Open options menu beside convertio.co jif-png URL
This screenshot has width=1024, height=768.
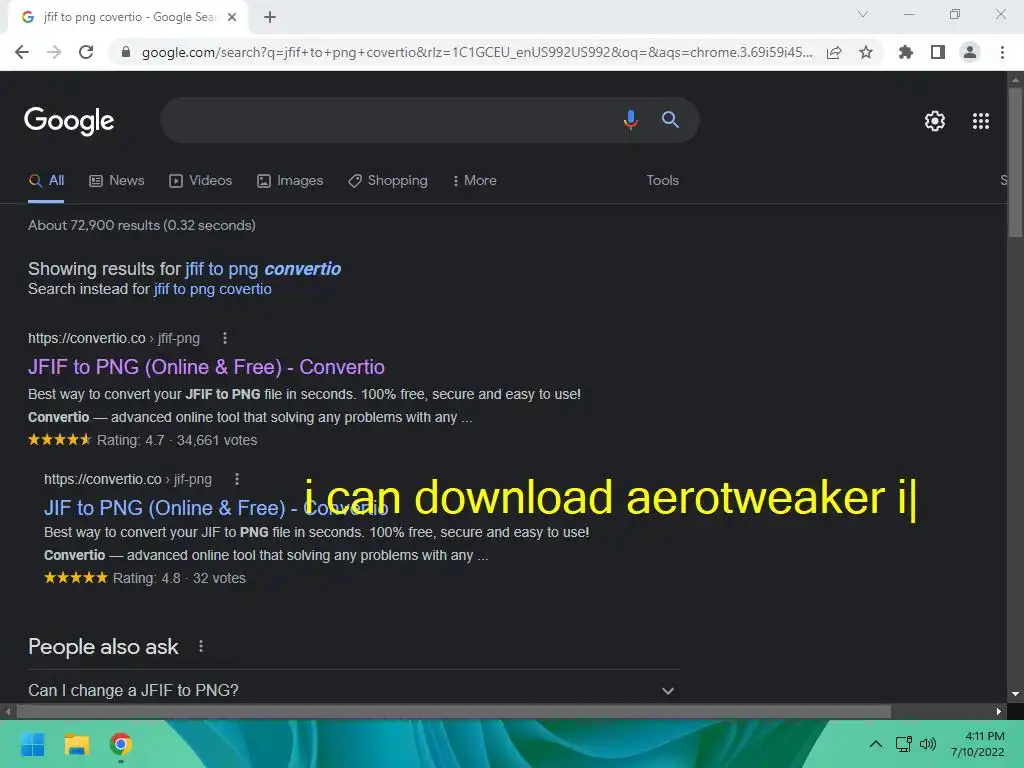[x=237, y=479]
